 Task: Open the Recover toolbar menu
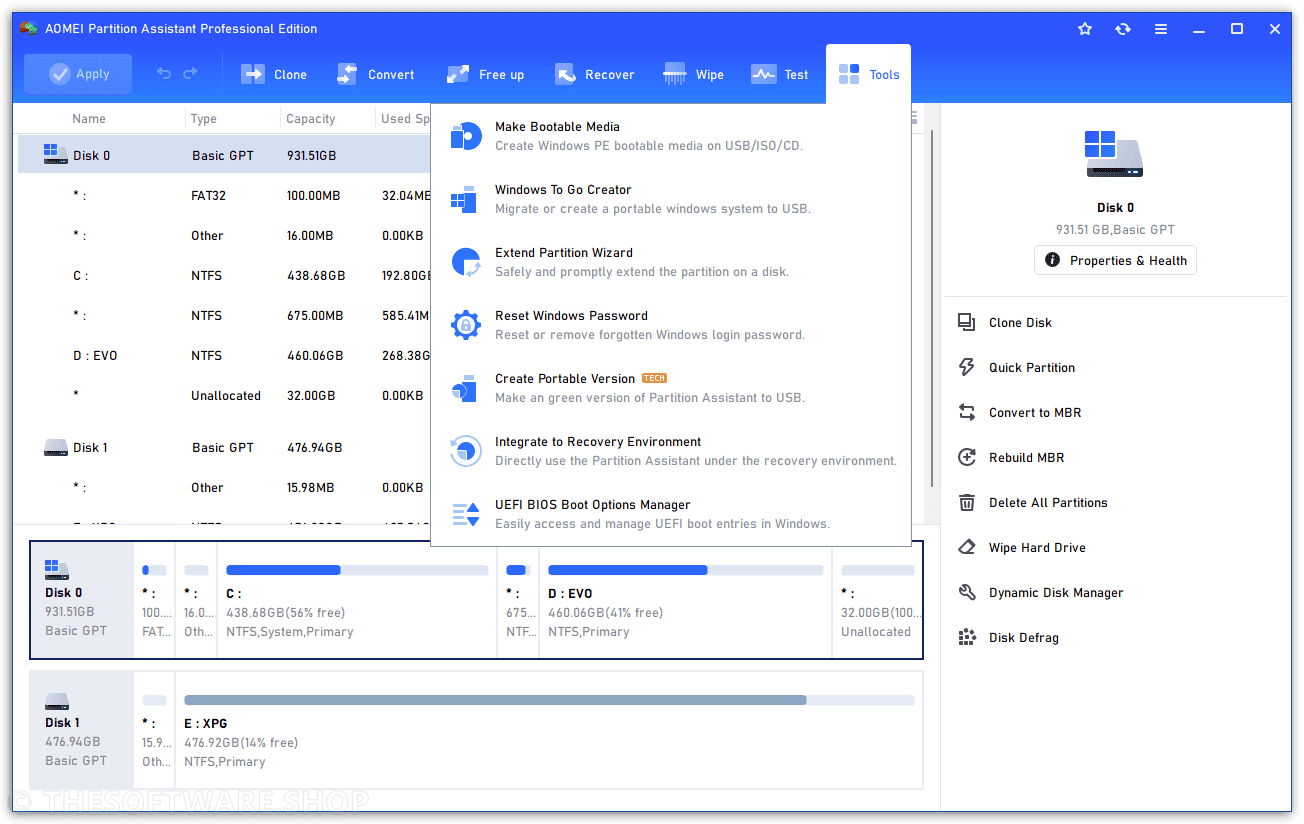(x=594, y=74)
